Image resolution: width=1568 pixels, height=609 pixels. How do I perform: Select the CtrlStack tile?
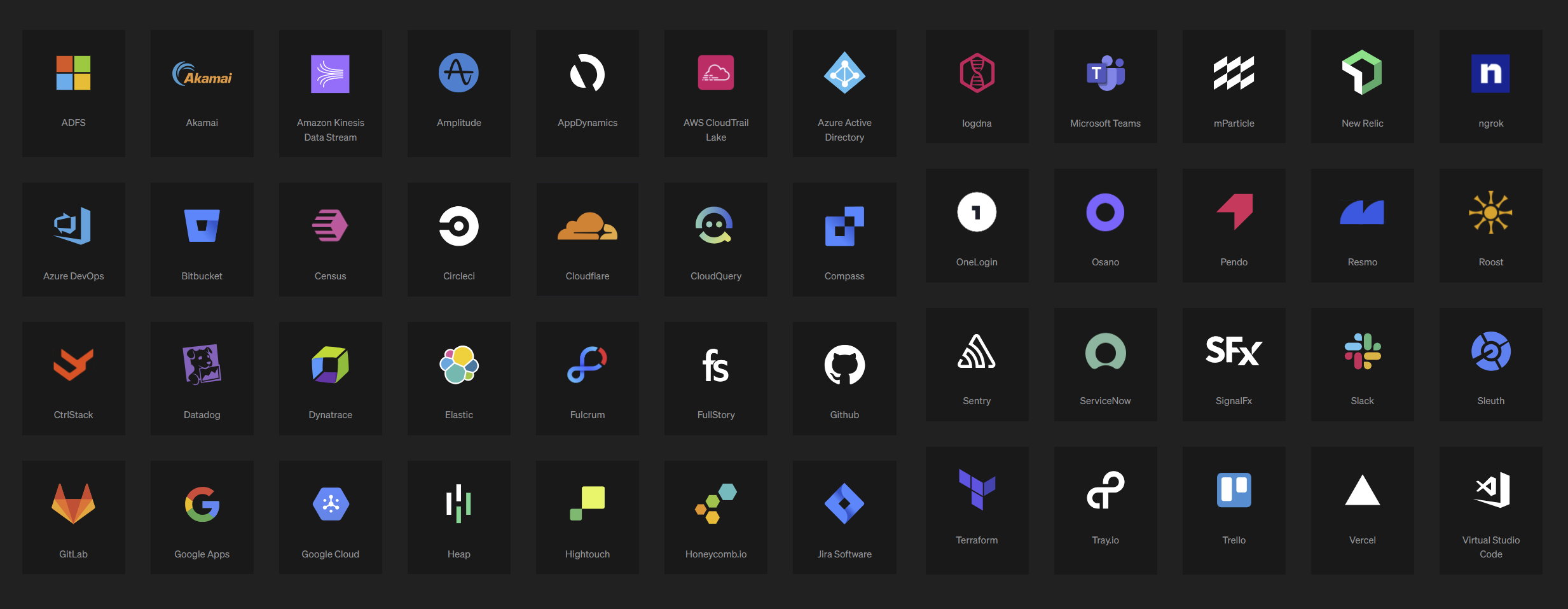(x=74, y=378)
